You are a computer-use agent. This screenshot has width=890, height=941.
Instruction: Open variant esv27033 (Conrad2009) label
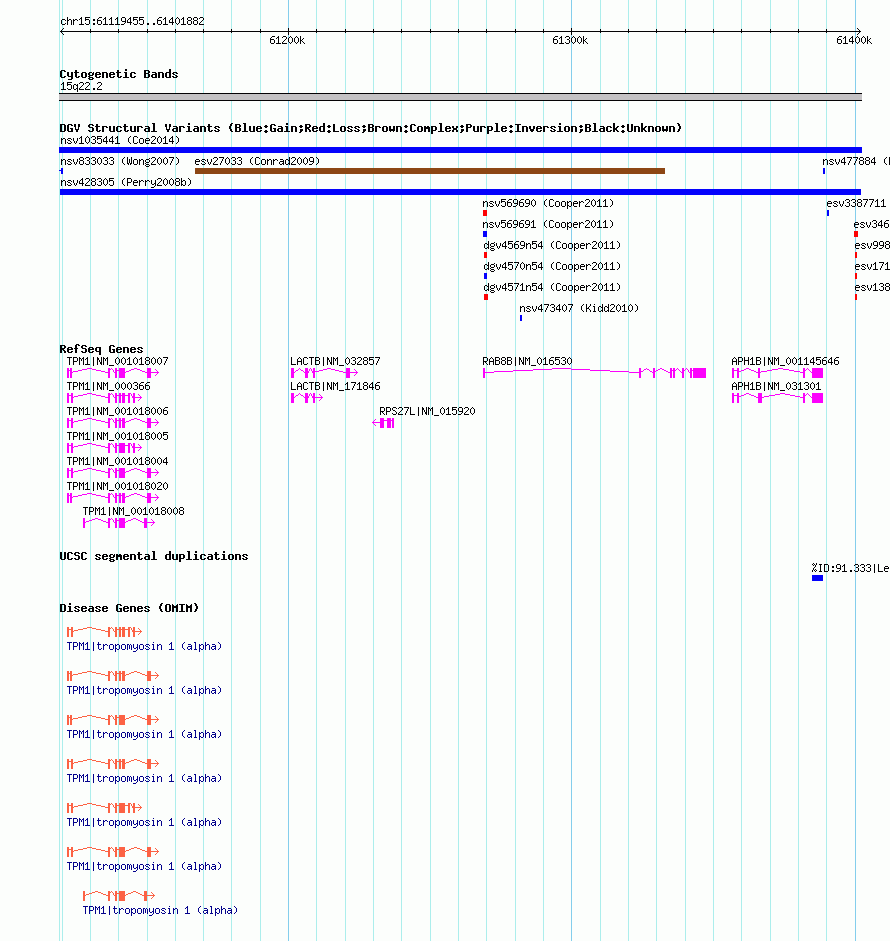click(257, 161)
